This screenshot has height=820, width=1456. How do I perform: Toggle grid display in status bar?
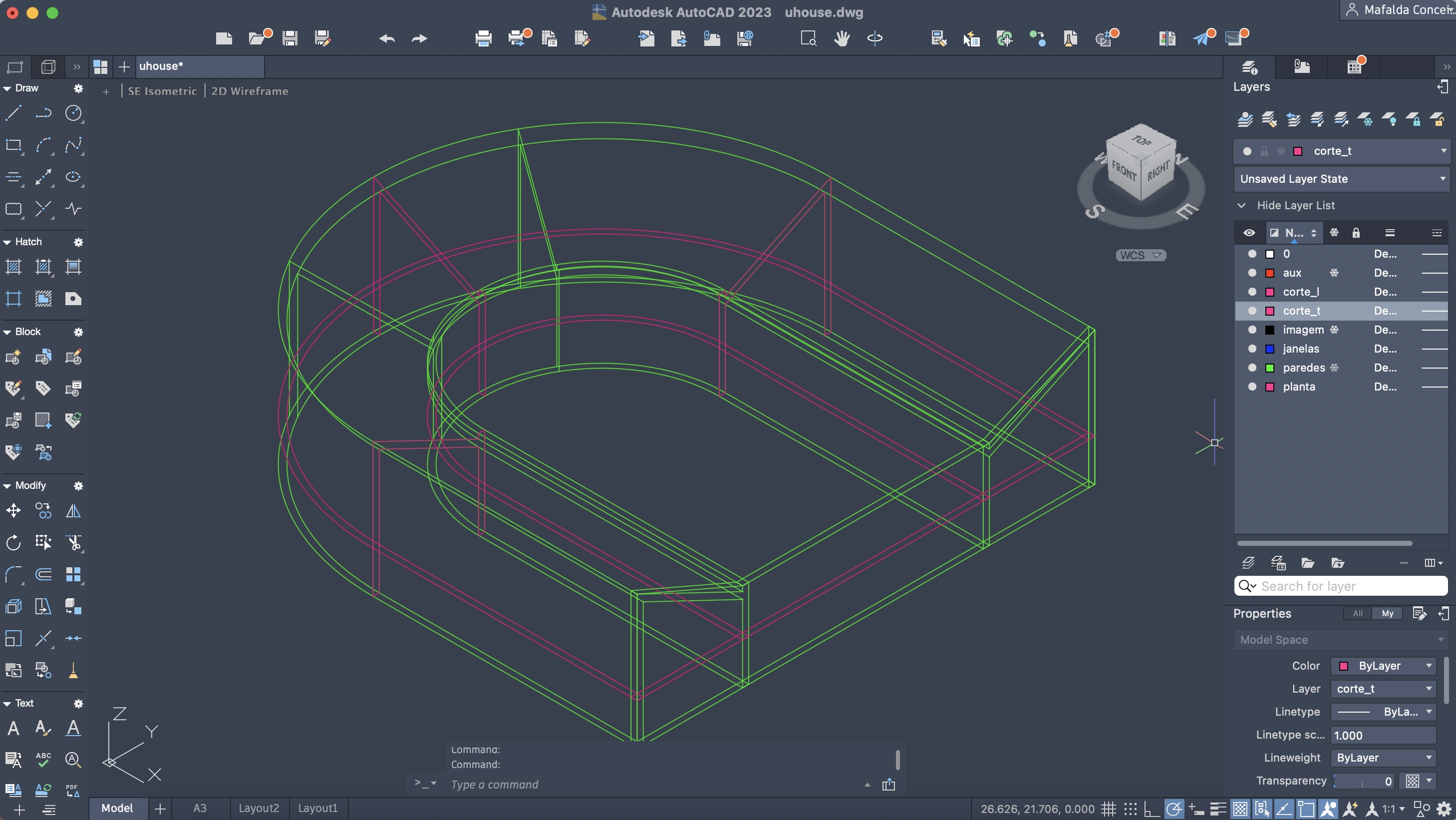point(1109,809)
